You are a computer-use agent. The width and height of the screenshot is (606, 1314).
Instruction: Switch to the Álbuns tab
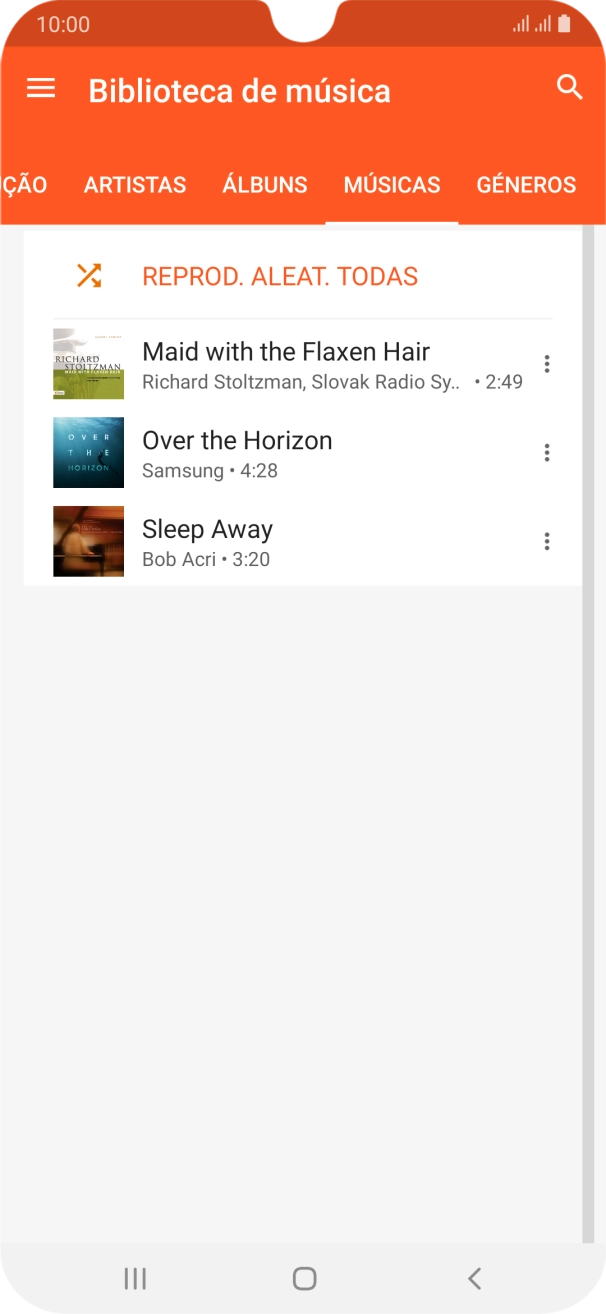click(265, 185)
